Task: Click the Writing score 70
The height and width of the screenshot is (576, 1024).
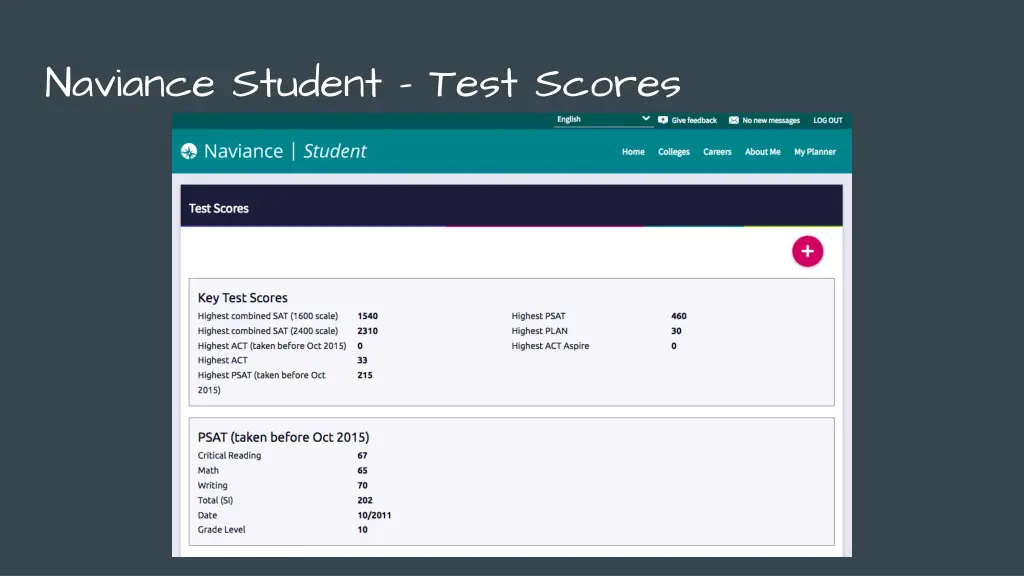Action: click(x=362, y=486)
